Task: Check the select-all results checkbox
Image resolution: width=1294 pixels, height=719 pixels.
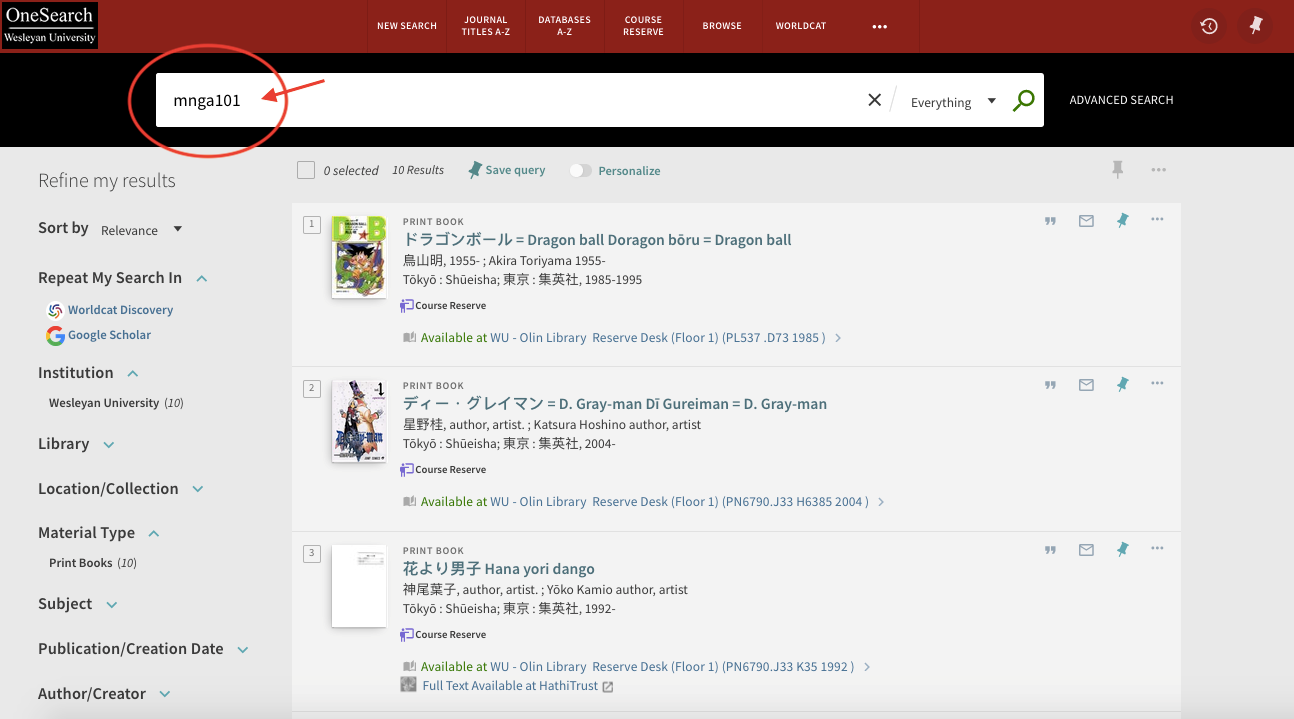Action: coord(306,170)
